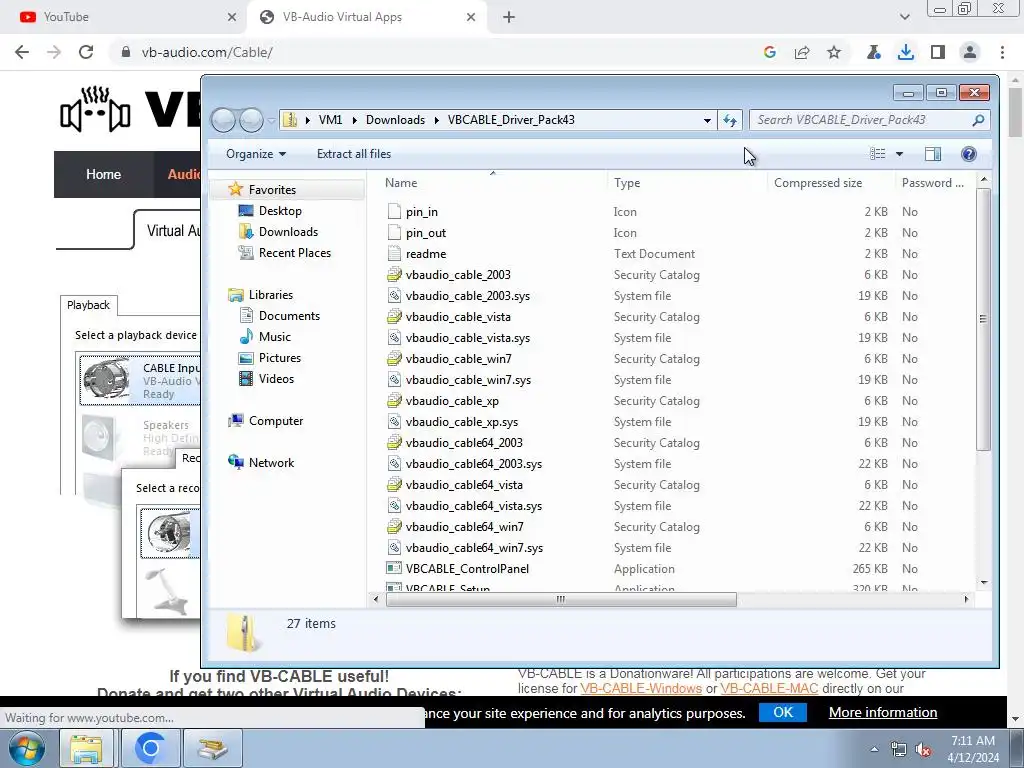This screenshot has width=1024, height=768.
Task: Click the network tray icon
Action: (899, 750)
